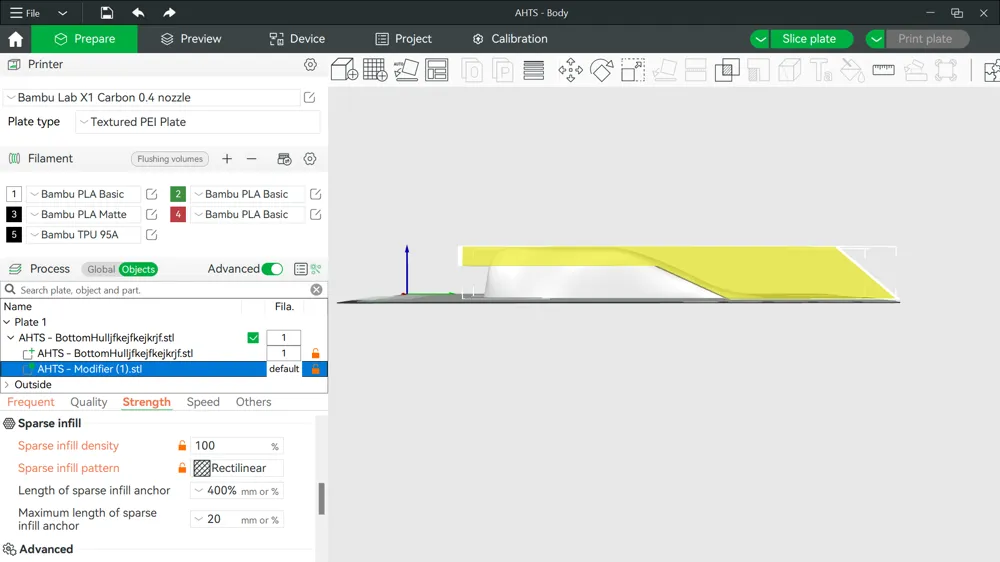This screenshot has height=562, width=1000.
Task: Switch process settings to Global
Action: (101, 269)
